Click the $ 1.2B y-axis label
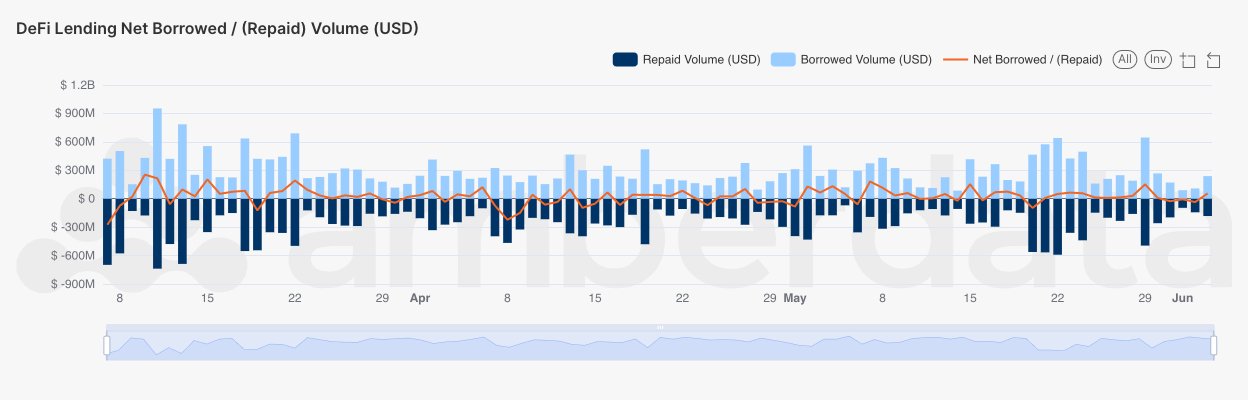 pyautogui.click(x=77, y=86)
